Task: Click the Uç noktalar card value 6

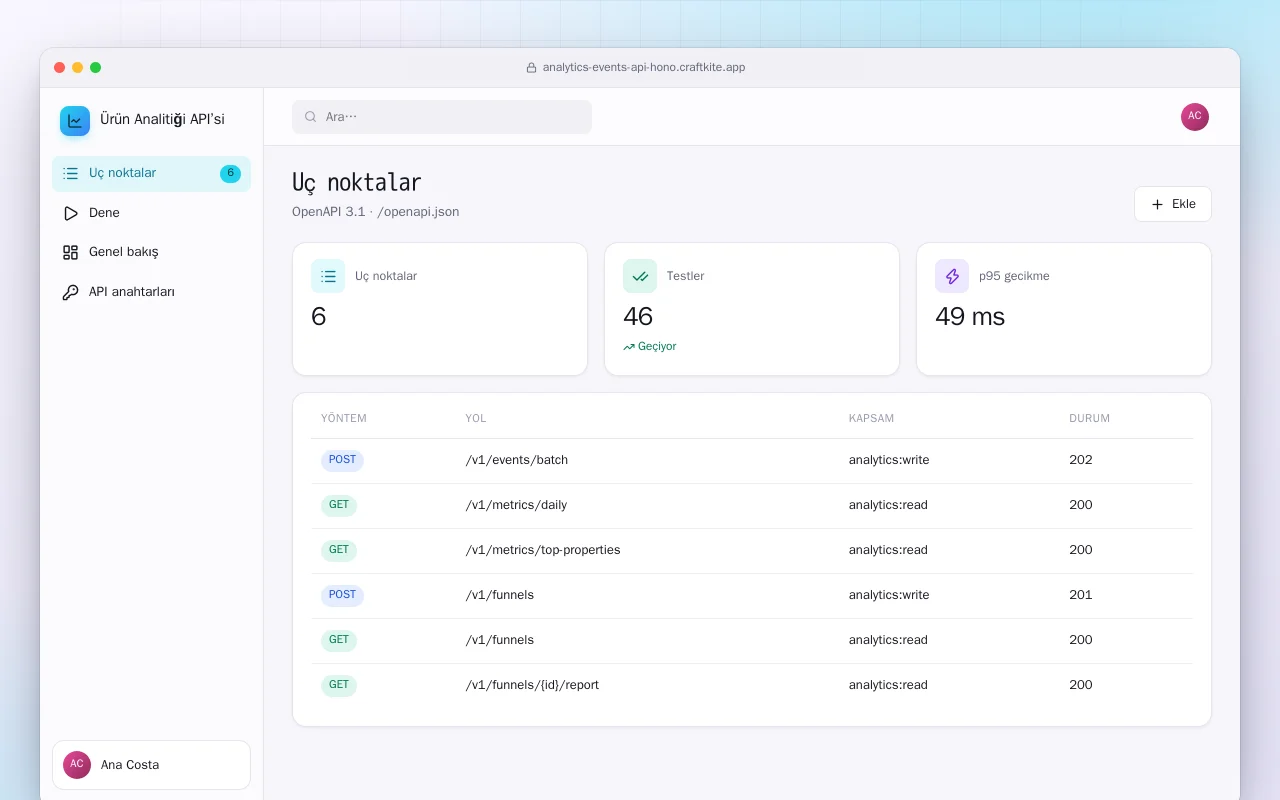Action: click(x=319, y=317)
